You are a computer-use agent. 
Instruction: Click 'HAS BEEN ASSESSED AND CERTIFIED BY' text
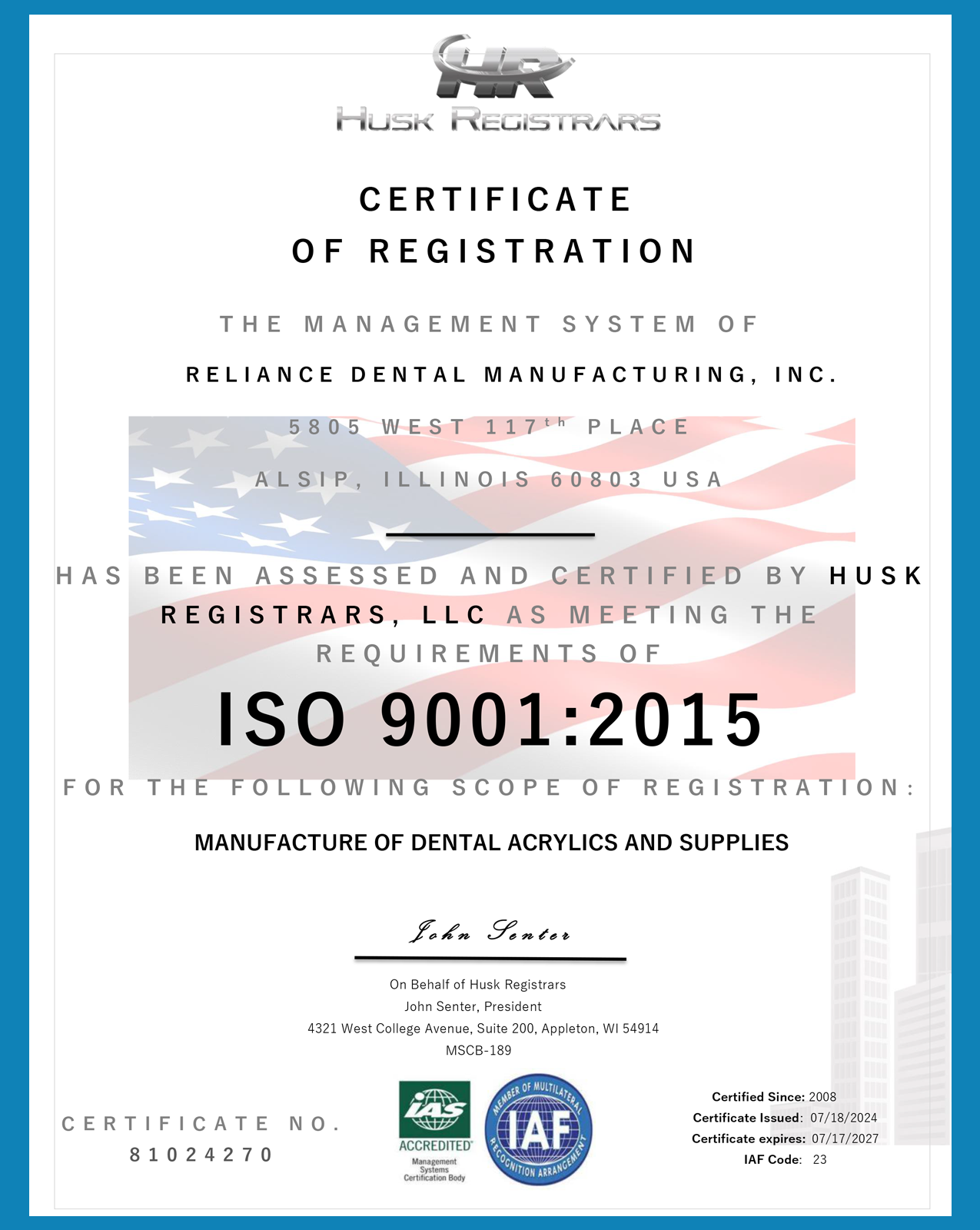(431, 576)
